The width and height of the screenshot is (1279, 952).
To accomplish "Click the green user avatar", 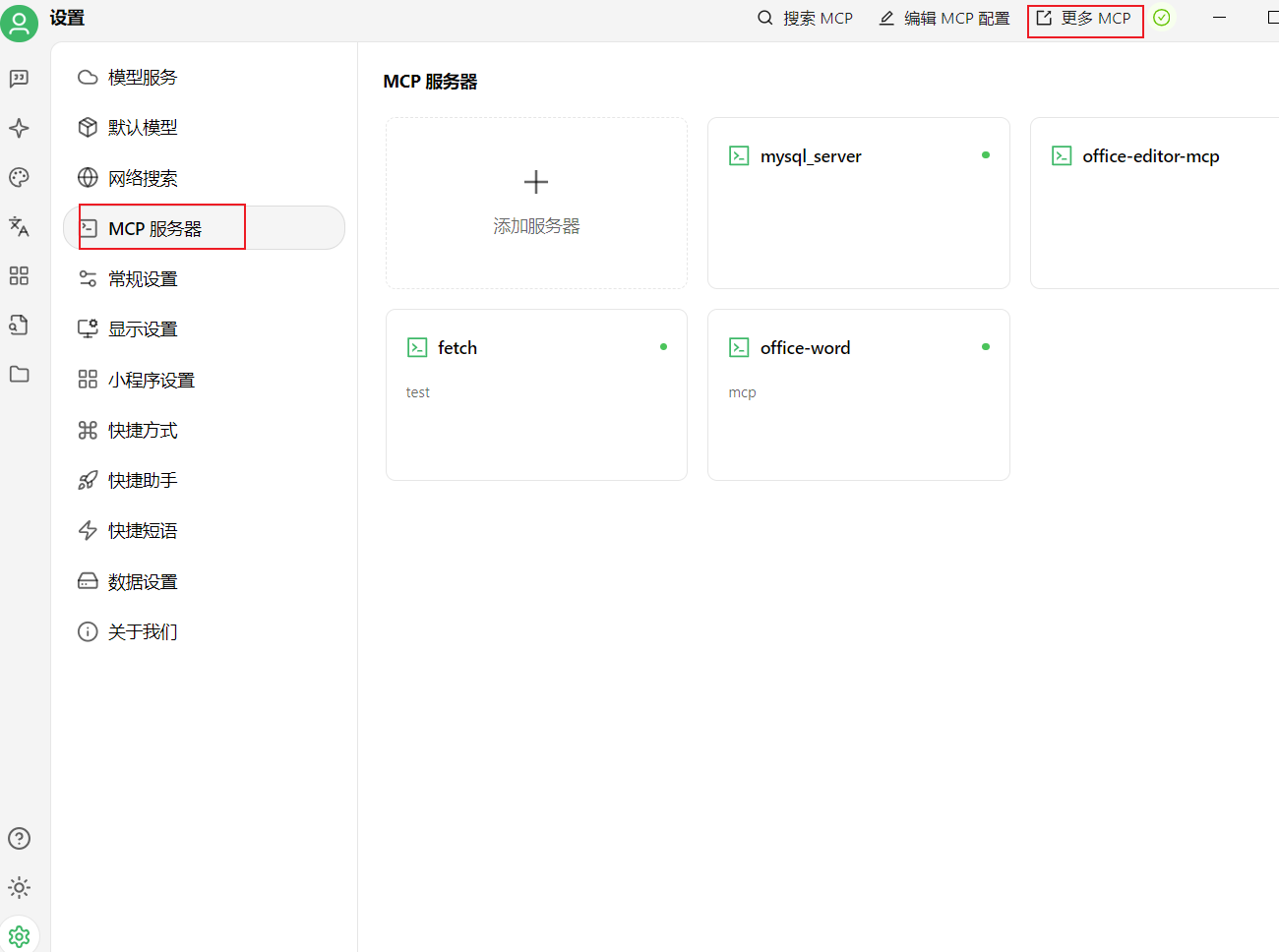I will coord(19,22).
